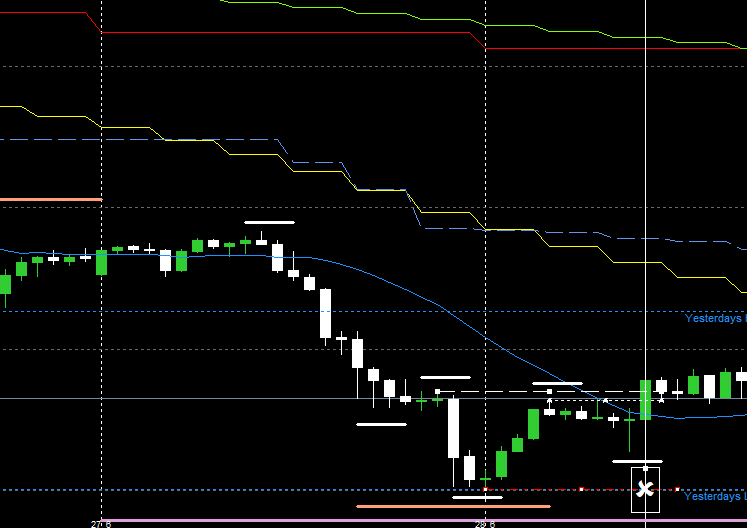
Task: Select the upper Yesterdays level label
Action: click(x=715, y=318)
